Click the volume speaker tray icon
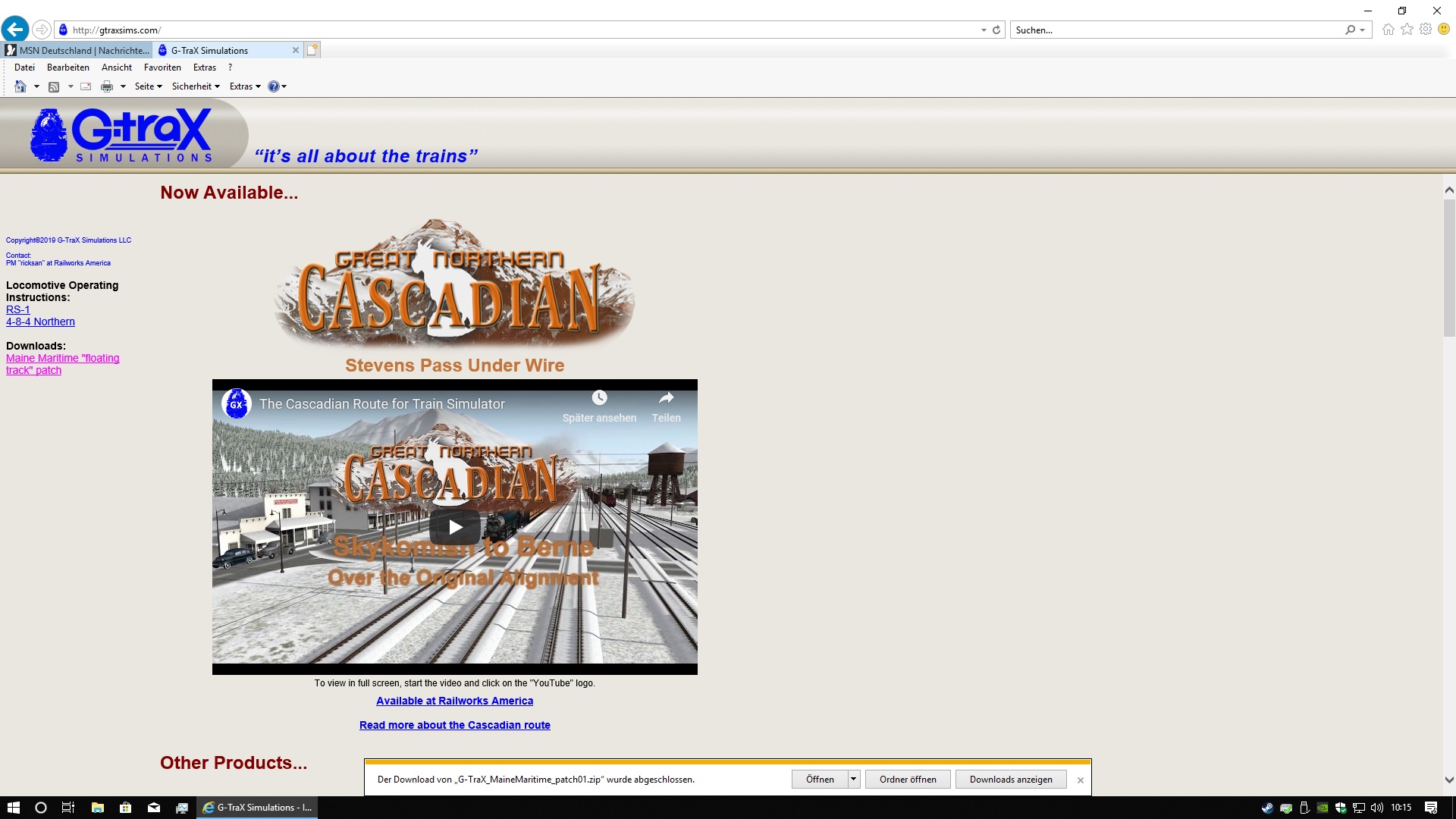 (1377, 808)
